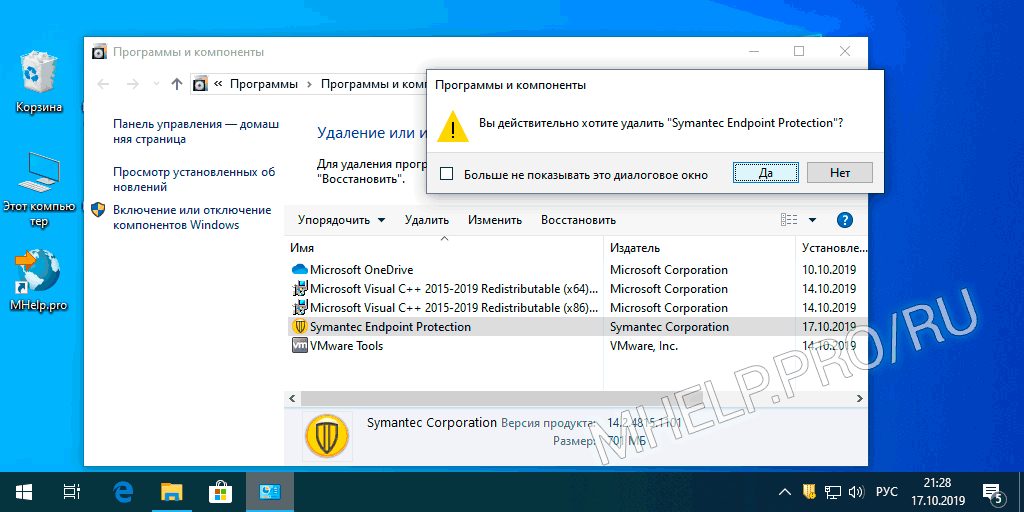Open recent locations dropdown arrow
1024x512 pixels.
click(x=155, y=84)
